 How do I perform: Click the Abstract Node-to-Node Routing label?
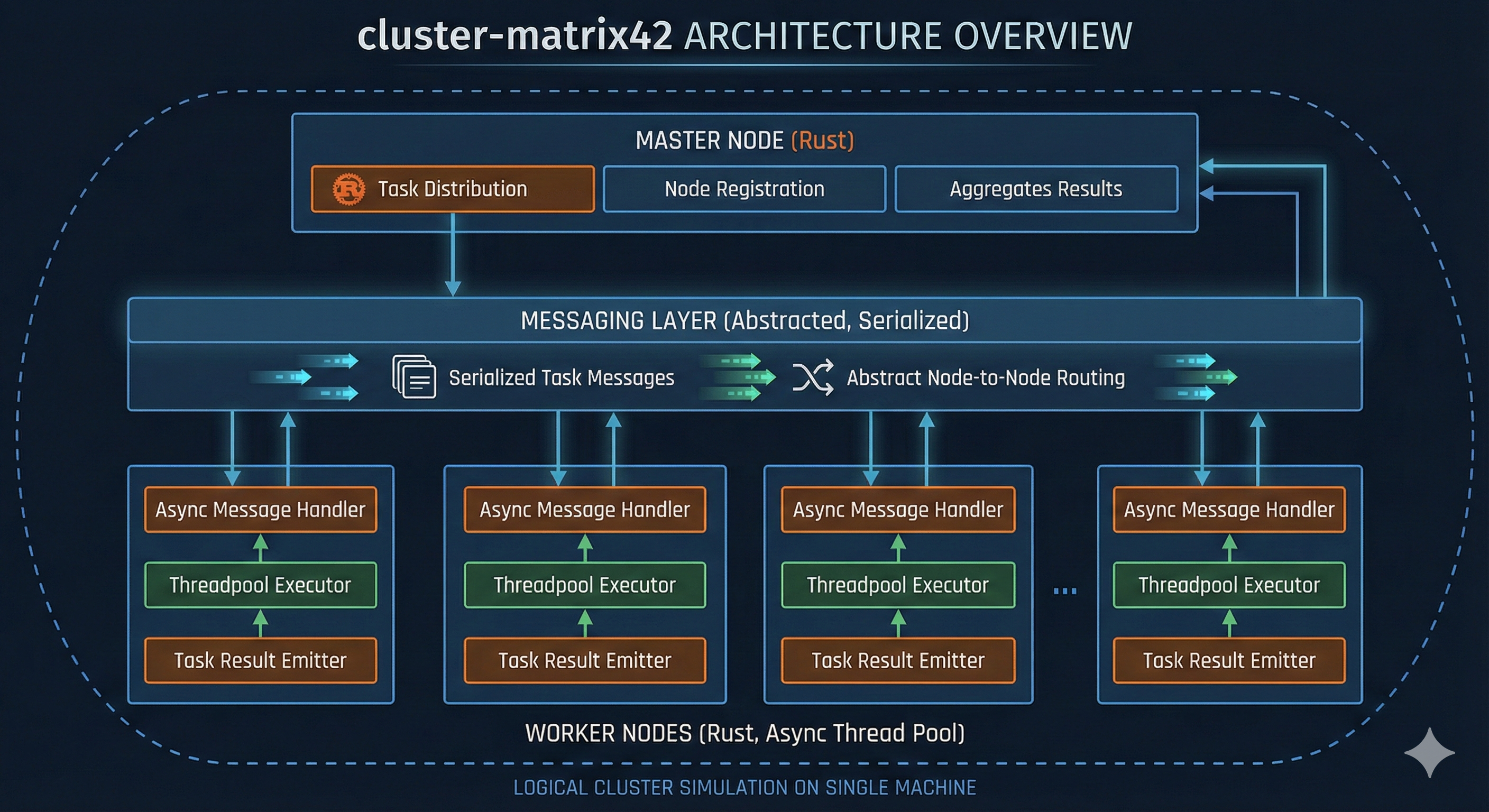[x=986, y=377]
